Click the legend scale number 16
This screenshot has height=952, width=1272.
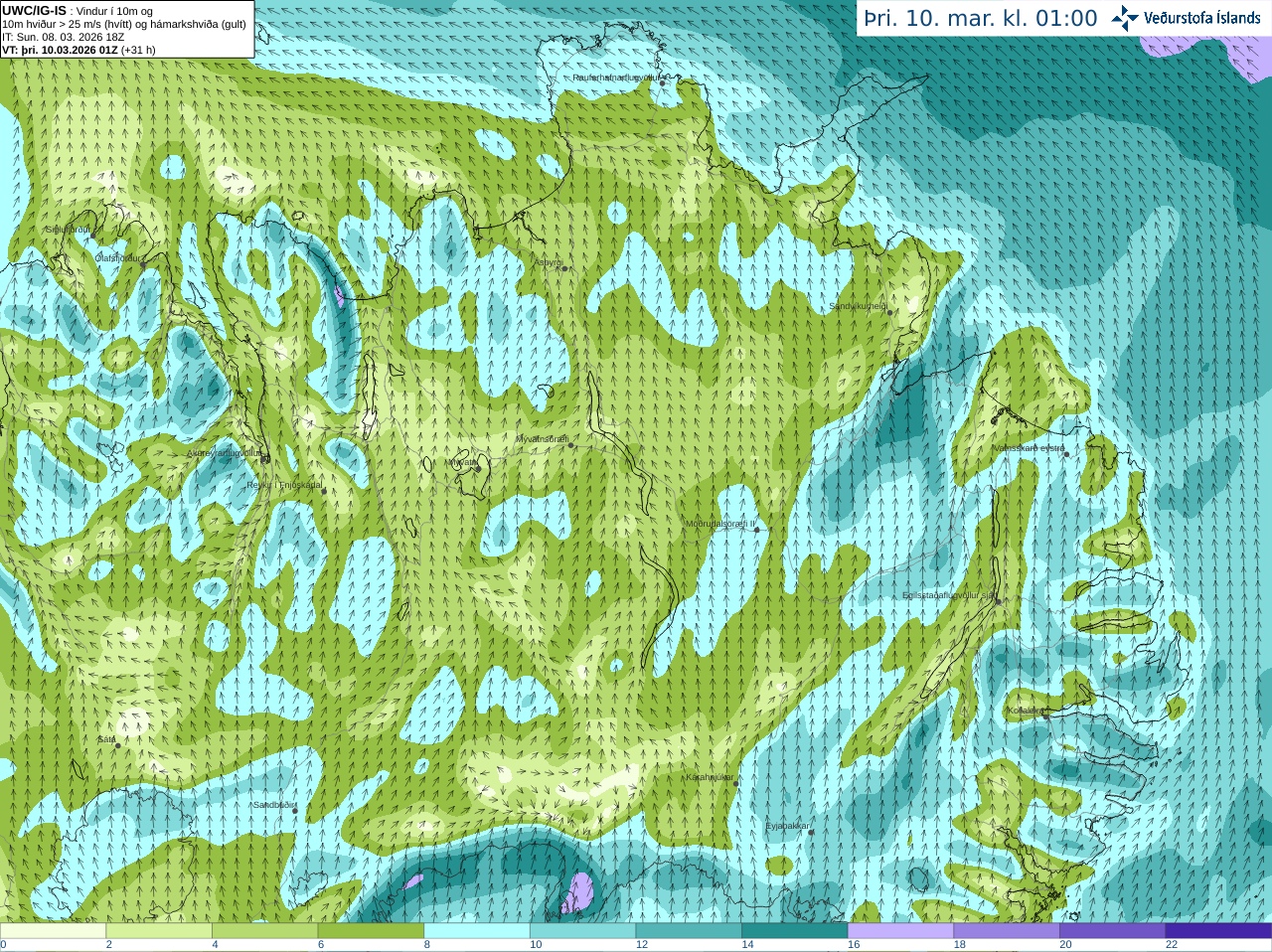854,945
